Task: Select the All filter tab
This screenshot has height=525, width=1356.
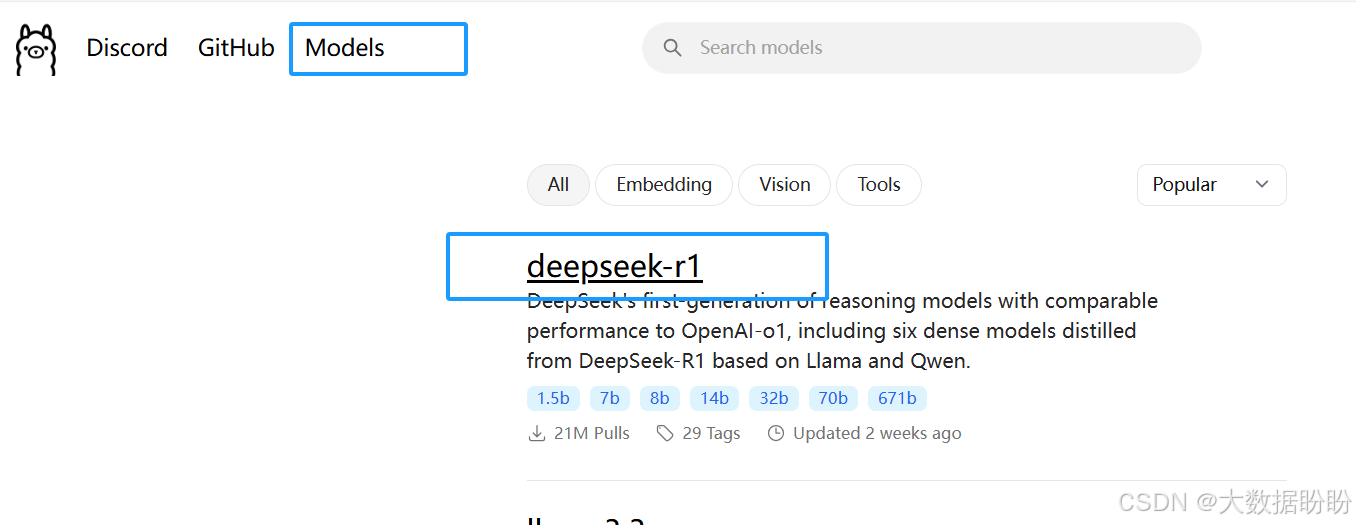Action: tap(558, 185)
